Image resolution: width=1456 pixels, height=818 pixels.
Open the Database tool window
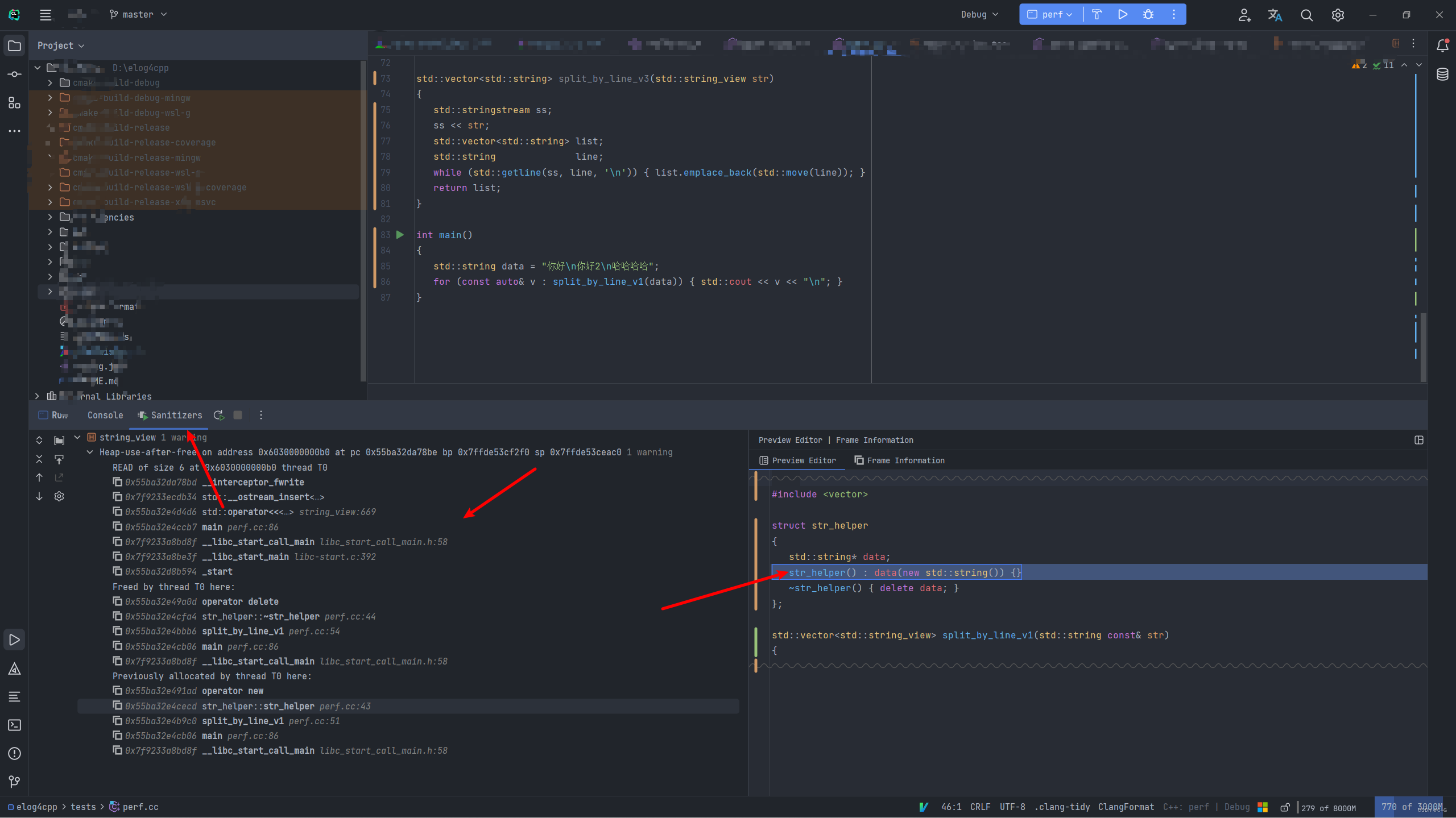coord(1442,74)
